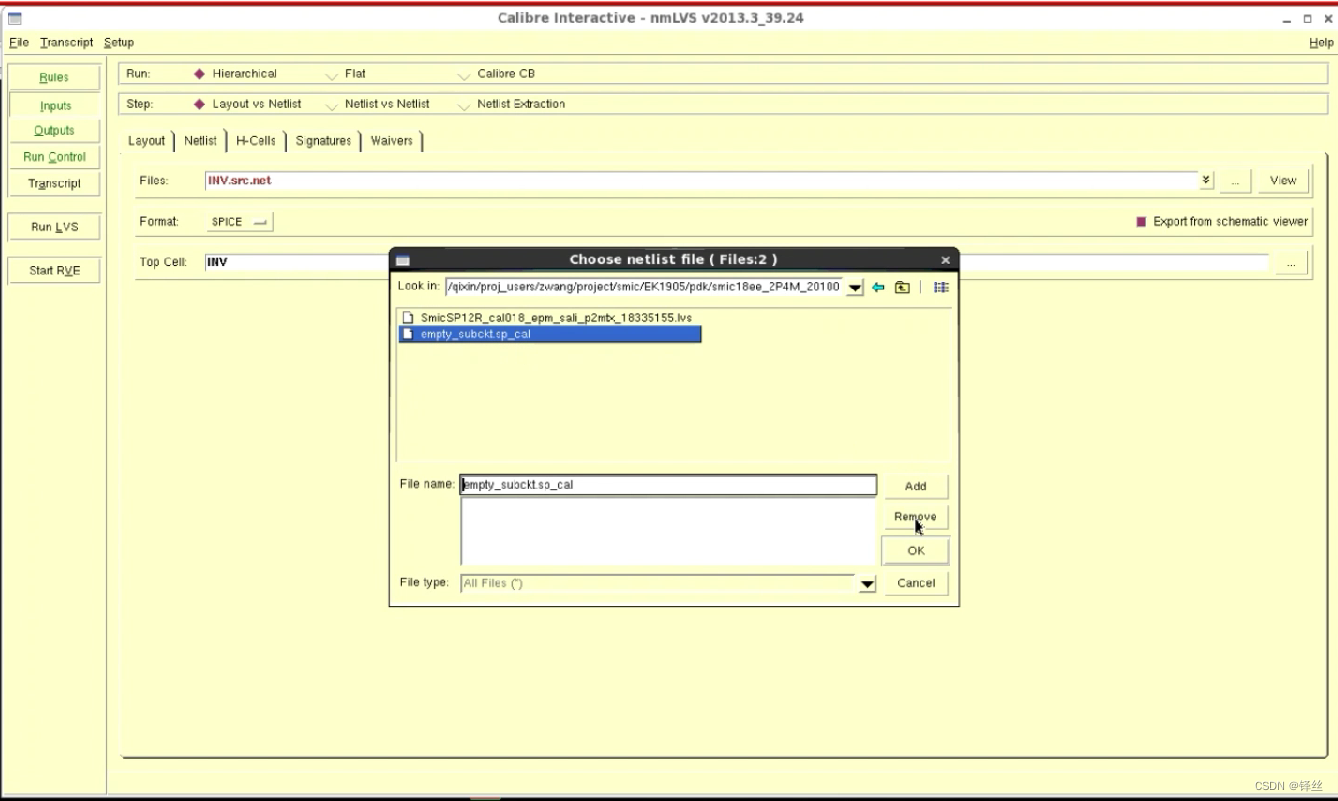Click the File name input field
This screenshot has width=1338, height=801.
(668, 485)
